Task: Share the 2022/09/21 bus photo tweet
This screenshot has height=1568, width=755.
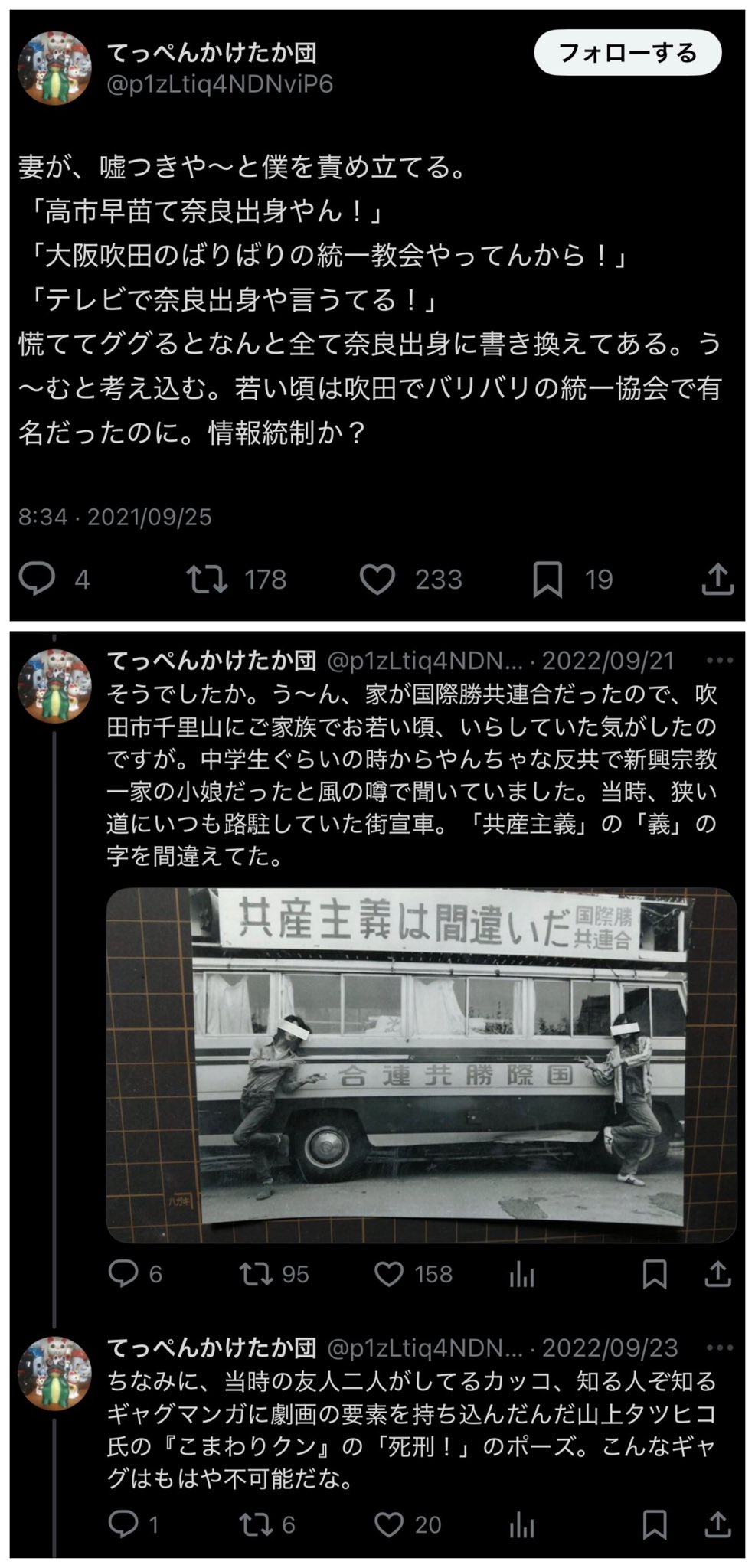Action: [717, 1274]
